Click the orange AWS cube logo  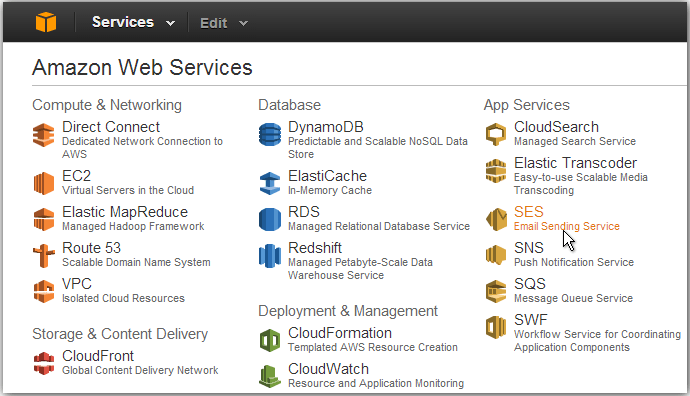point(46,22)
